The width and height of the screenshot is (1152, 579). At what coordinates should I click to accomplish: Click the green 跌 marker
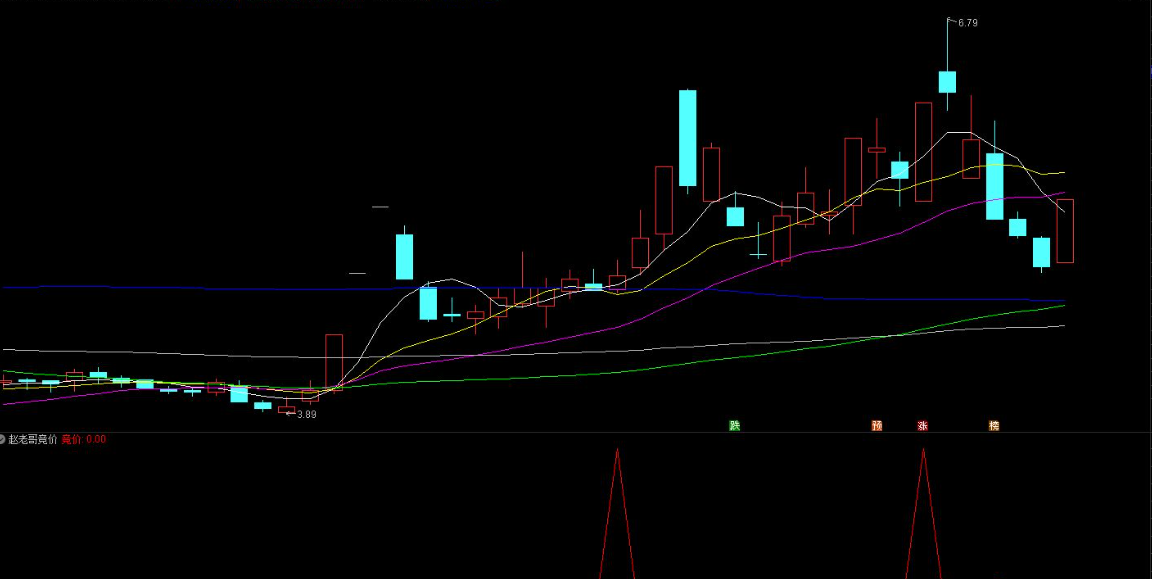tap(734, 425)
